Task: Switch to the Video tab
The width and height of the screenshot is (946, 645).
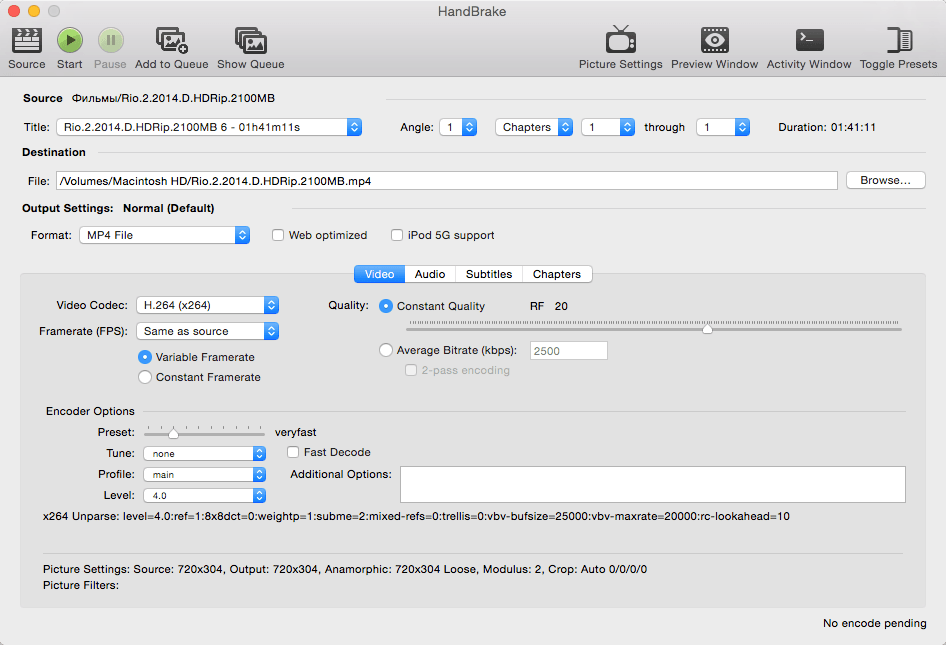Action: point(379,274)
